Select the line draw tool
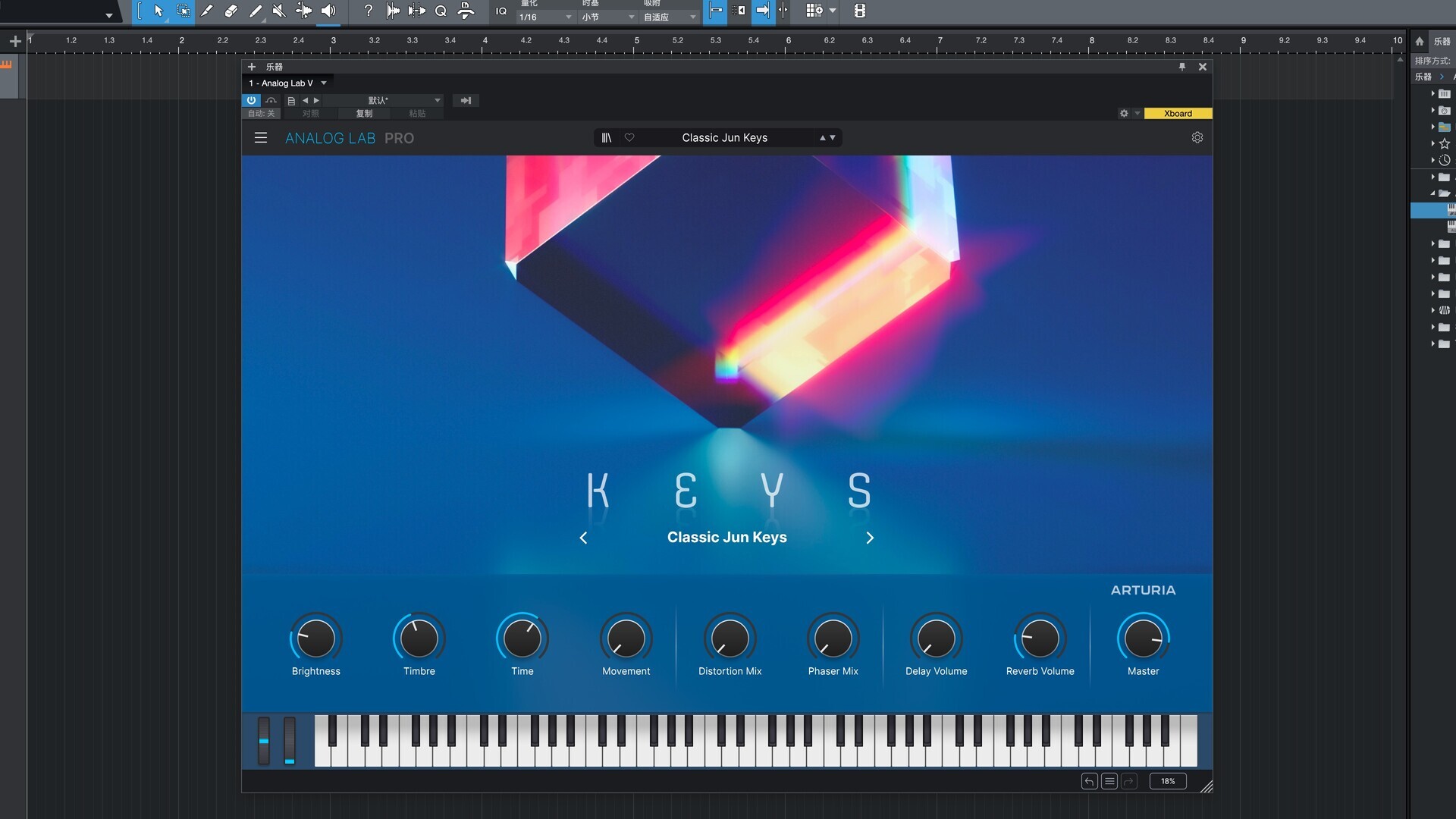 (x=256, y=11)
